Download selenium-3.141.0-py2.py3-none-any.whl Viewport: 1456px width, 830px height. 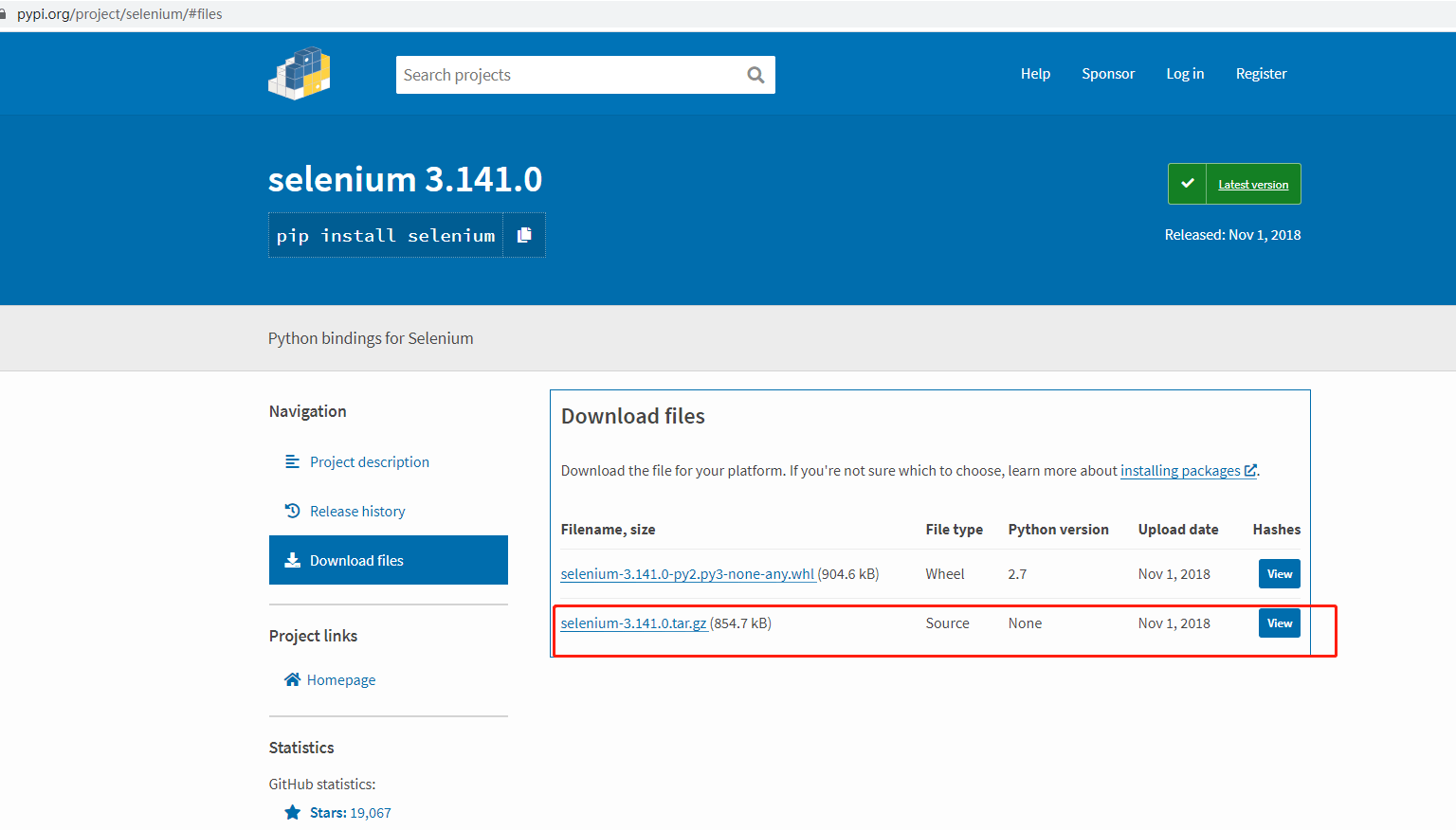pos(687,574)
